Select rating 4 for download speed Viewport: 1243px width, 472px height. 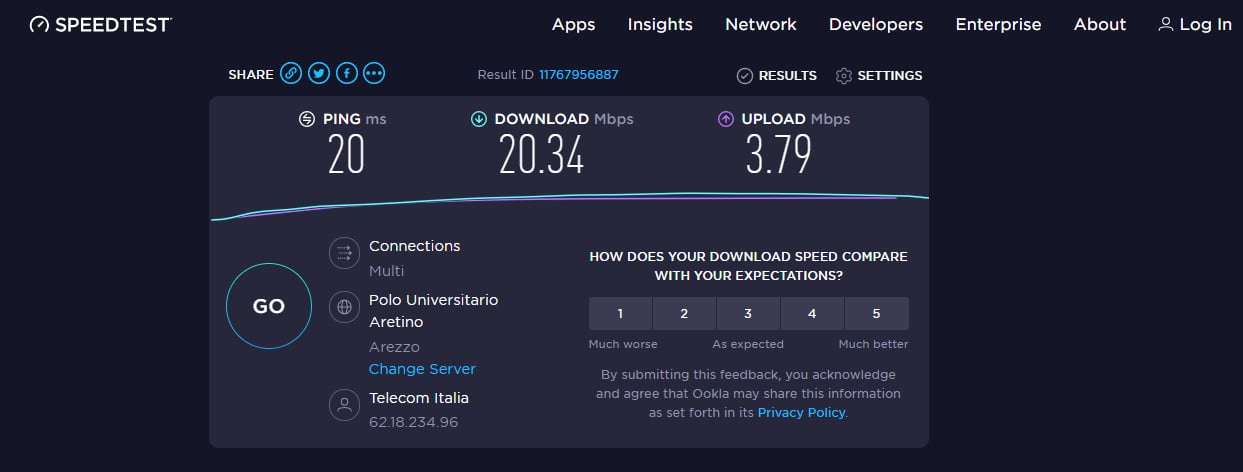(x=812, y=313)
